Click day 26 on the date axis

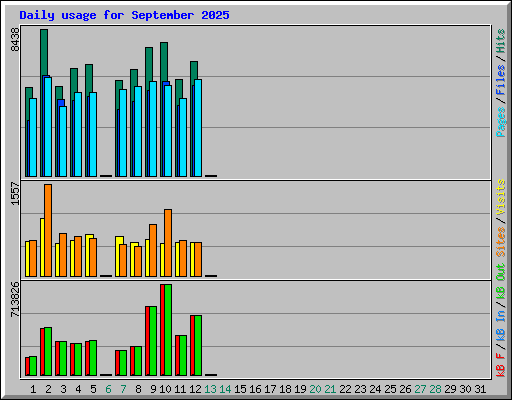405,389
